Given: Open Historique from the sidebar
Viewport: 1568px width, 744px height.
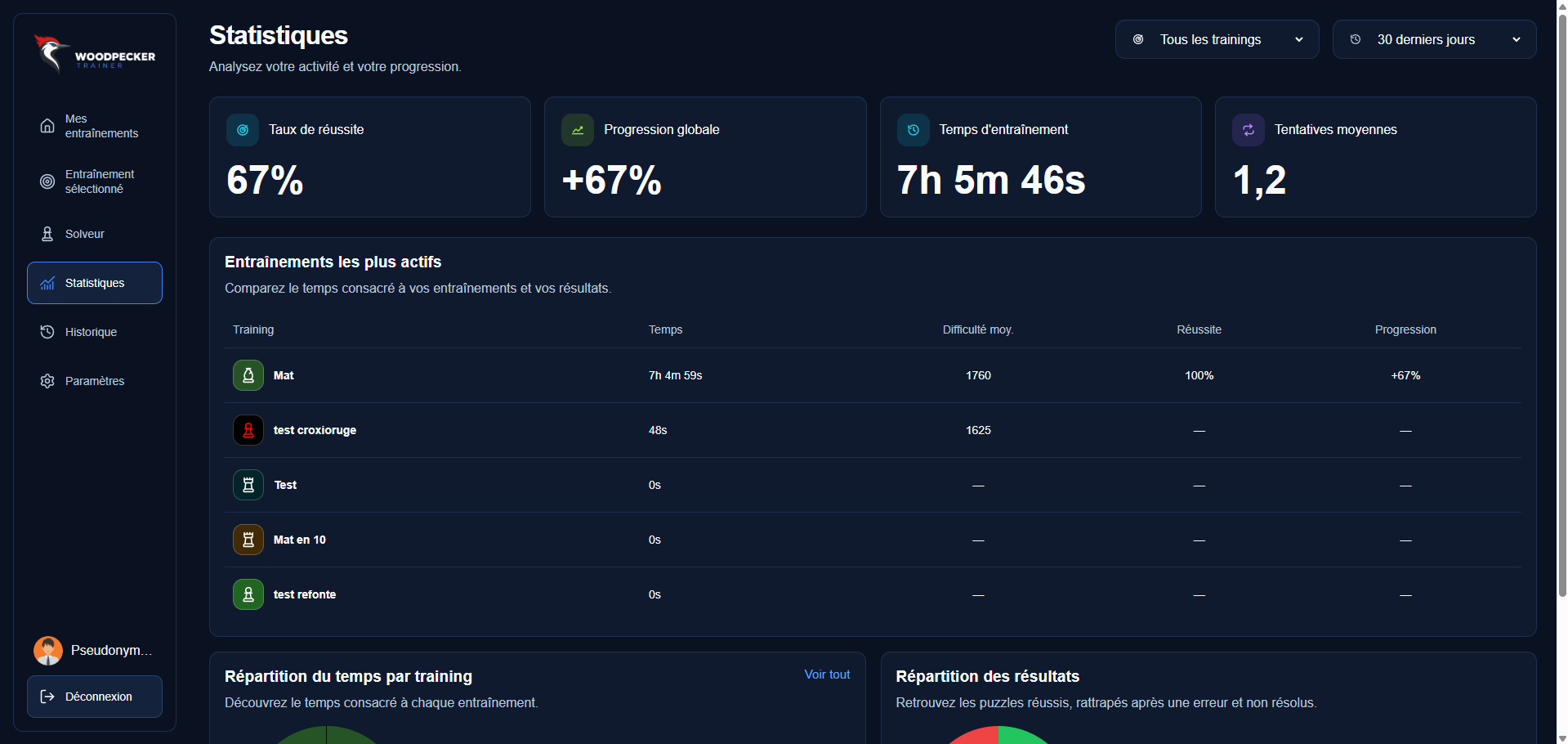Looking at the screenshot, I should (x=95, y=332).
